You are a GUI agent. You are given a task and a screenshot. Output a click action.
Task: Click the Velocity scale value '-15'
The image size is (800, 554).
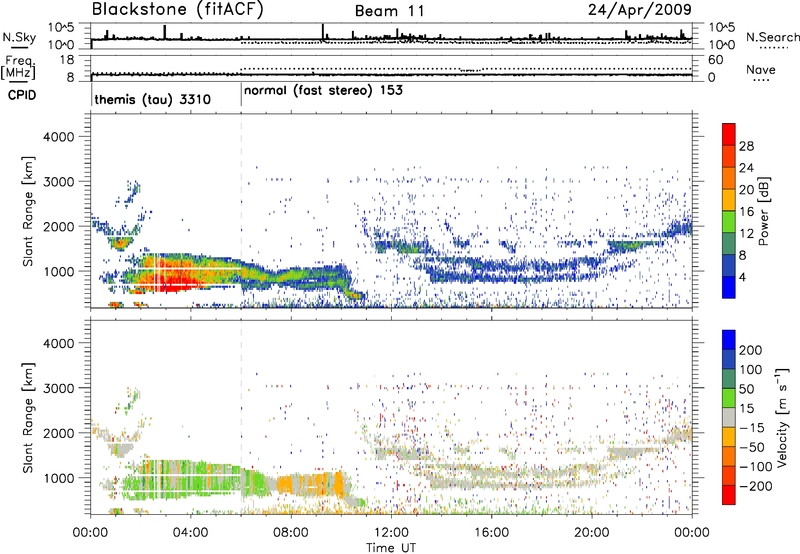(x=752, y=428)
